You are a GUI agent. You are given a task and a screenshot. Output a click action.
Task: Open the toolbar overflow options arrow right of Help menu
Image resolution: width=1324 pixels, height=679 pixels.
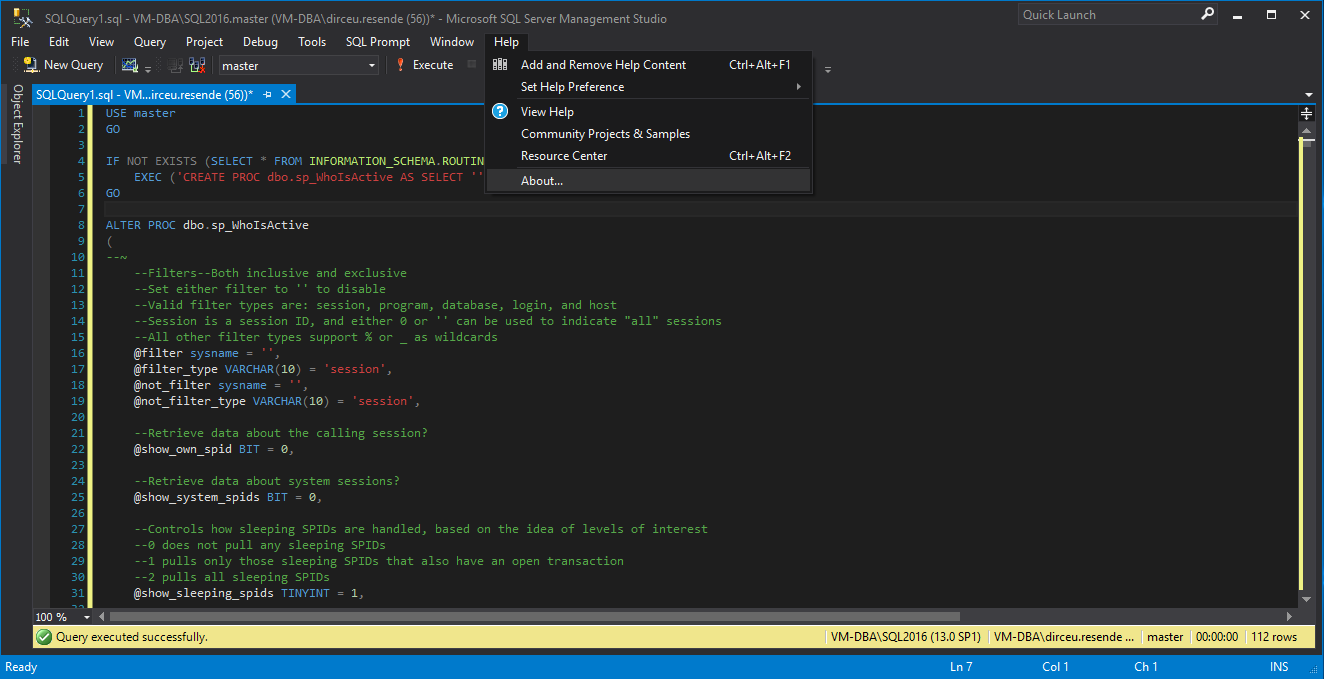827,69
